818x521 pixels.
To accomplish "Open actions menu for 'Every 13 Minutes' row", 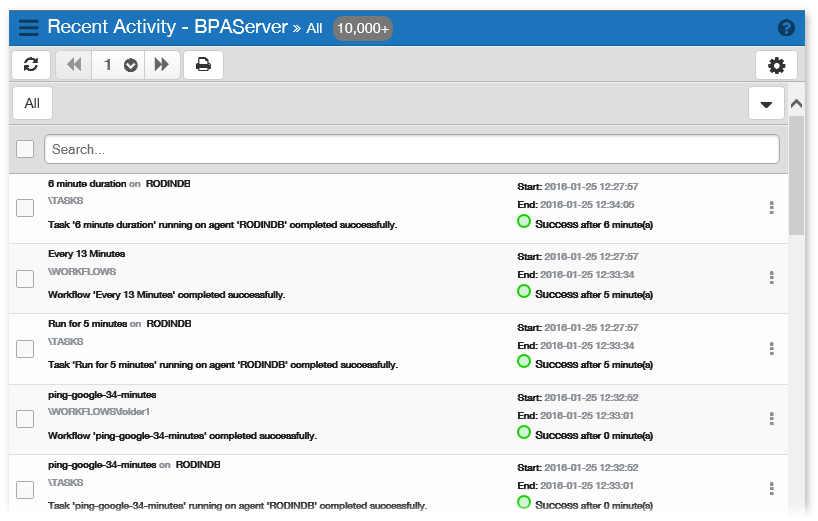I will (771, 278).
